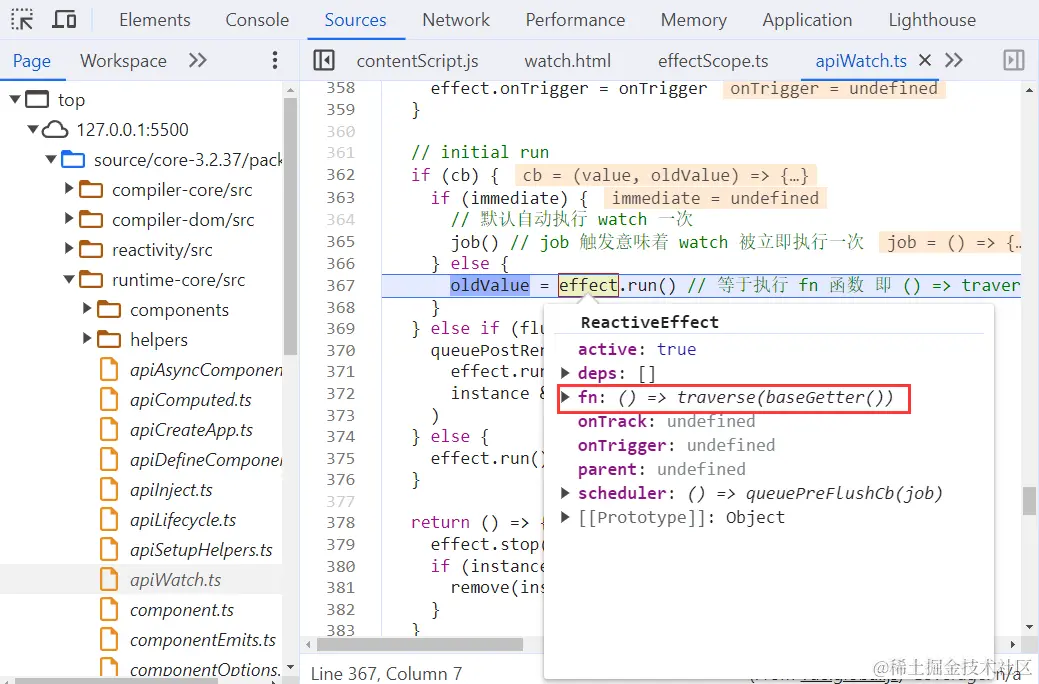The height and width of the screenshot is (684, 1039).
Task: Expand the scheduler property in popup
Action: click(565, 493)
